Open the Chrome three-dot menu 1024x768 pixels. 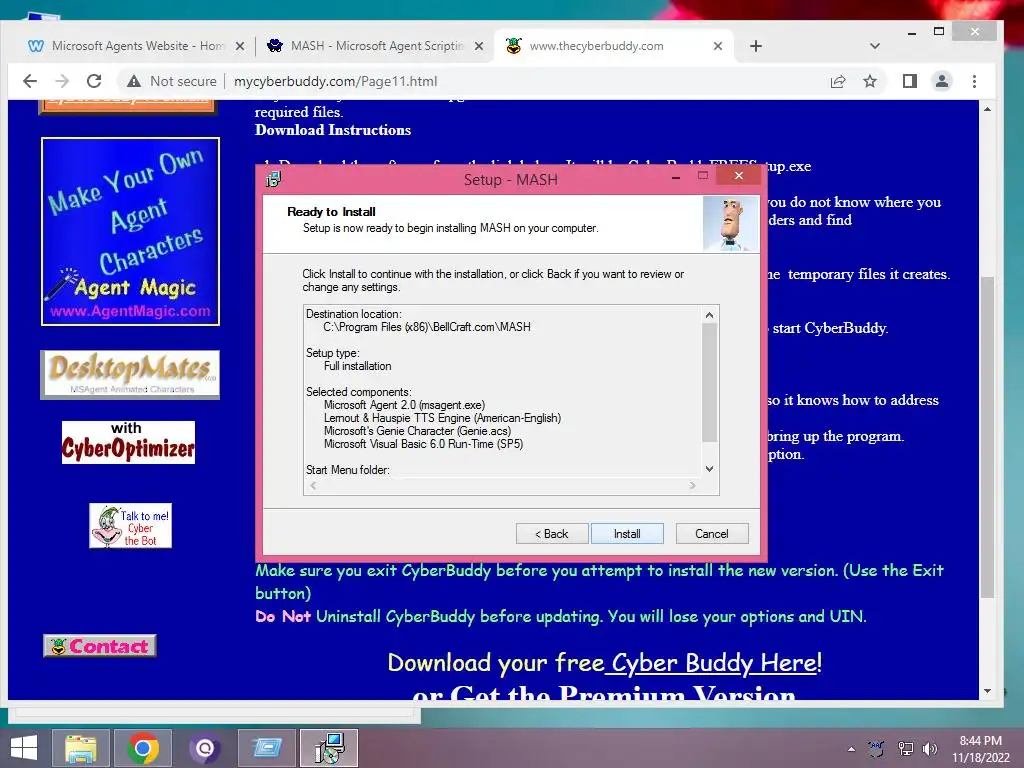point(974,81)
